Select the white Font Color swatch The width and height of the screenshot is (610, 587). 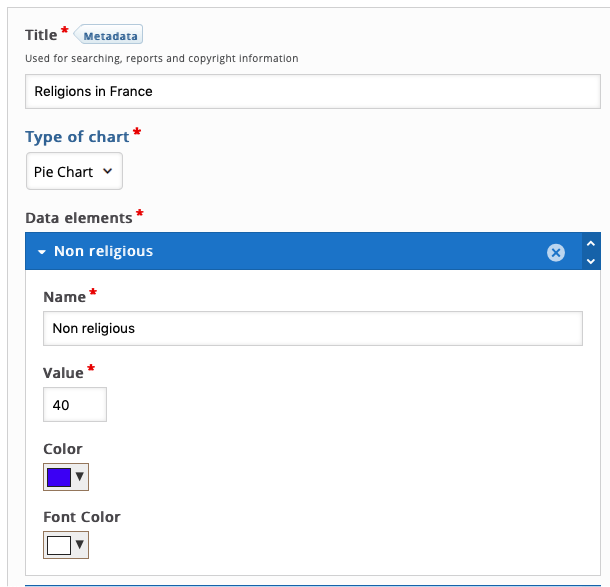59,545
